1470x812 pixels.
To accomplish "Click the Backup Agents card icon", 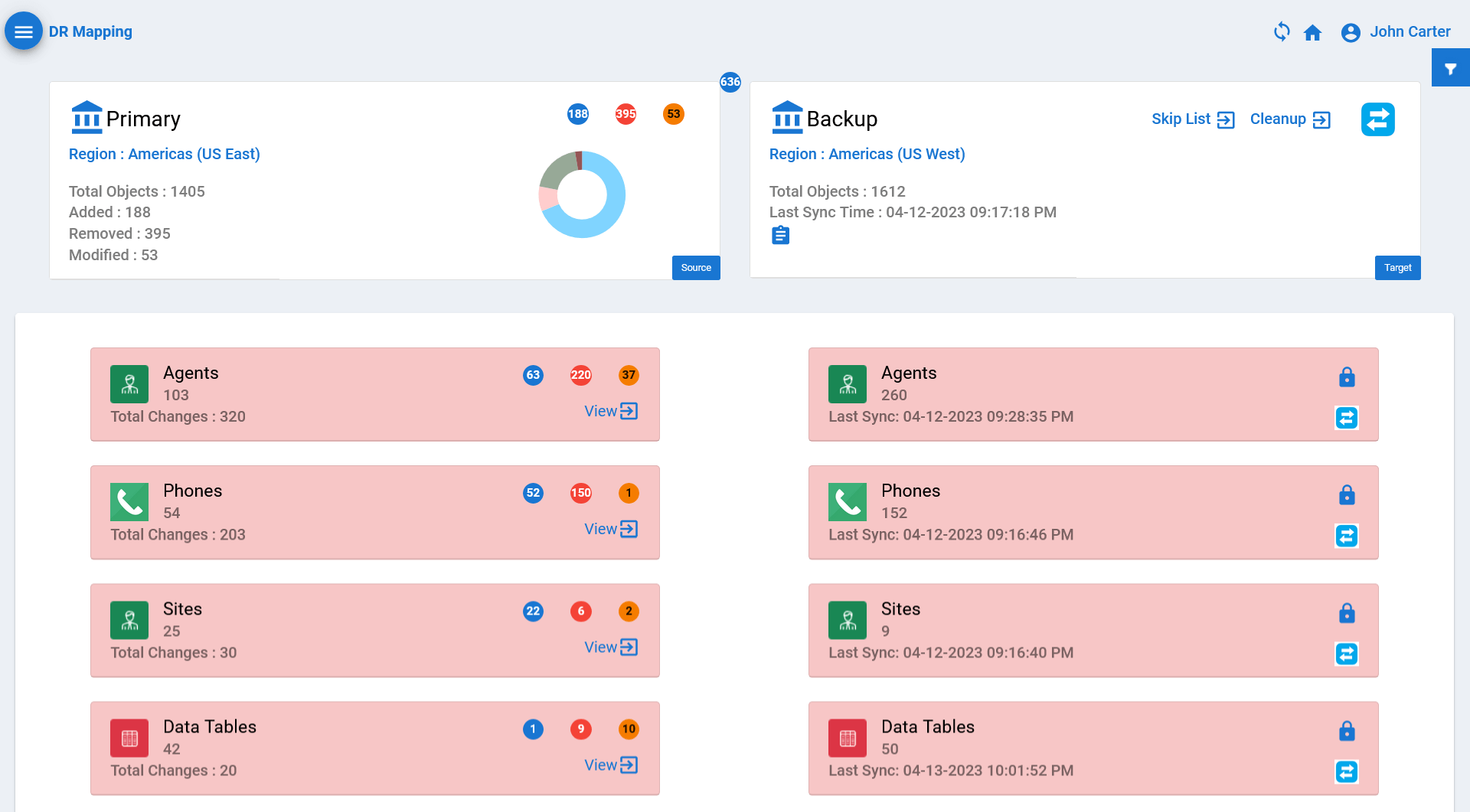I will pyautogui.click(x=848, y=384).
